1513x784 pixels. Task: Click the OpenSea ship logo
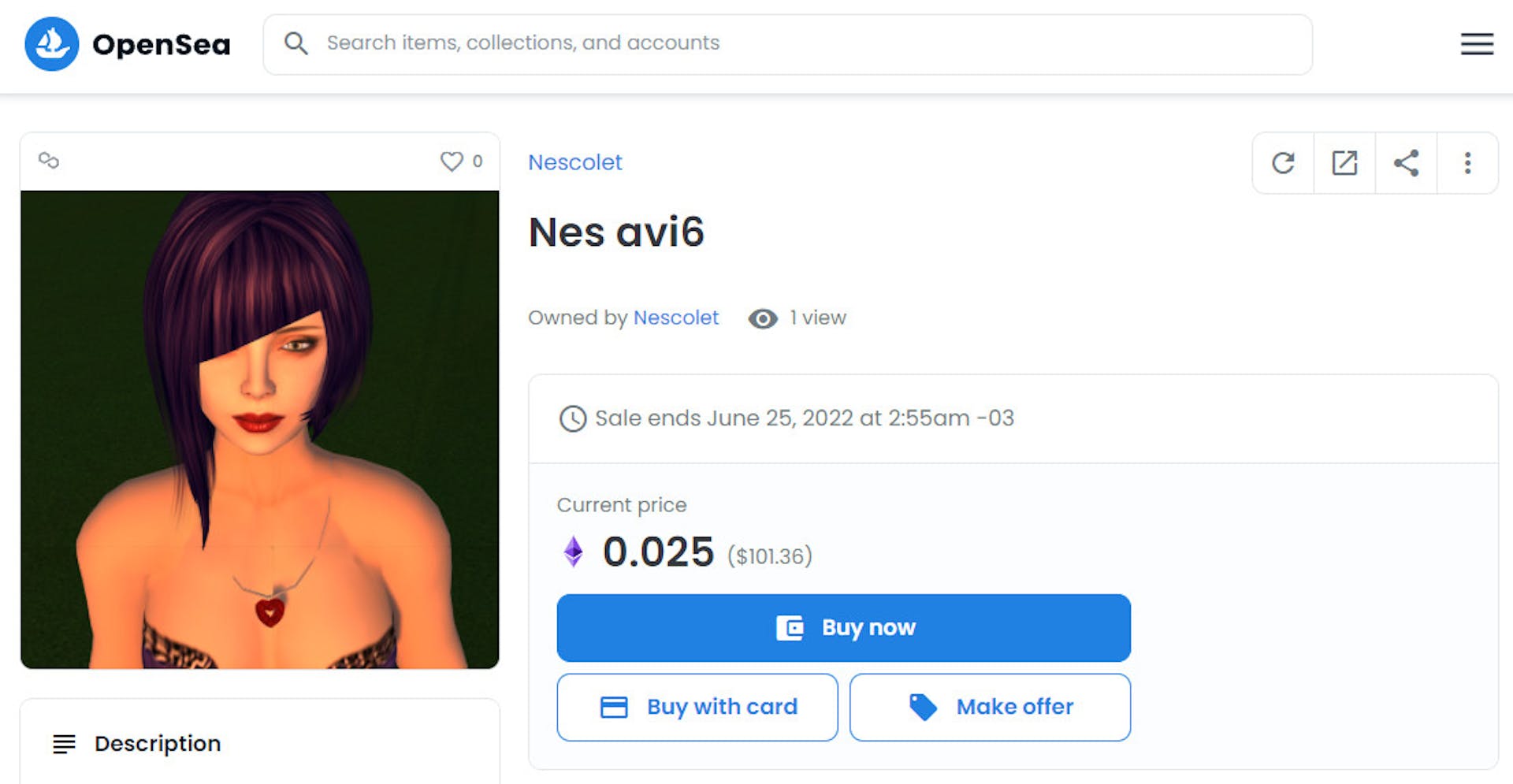pos(52,44)
